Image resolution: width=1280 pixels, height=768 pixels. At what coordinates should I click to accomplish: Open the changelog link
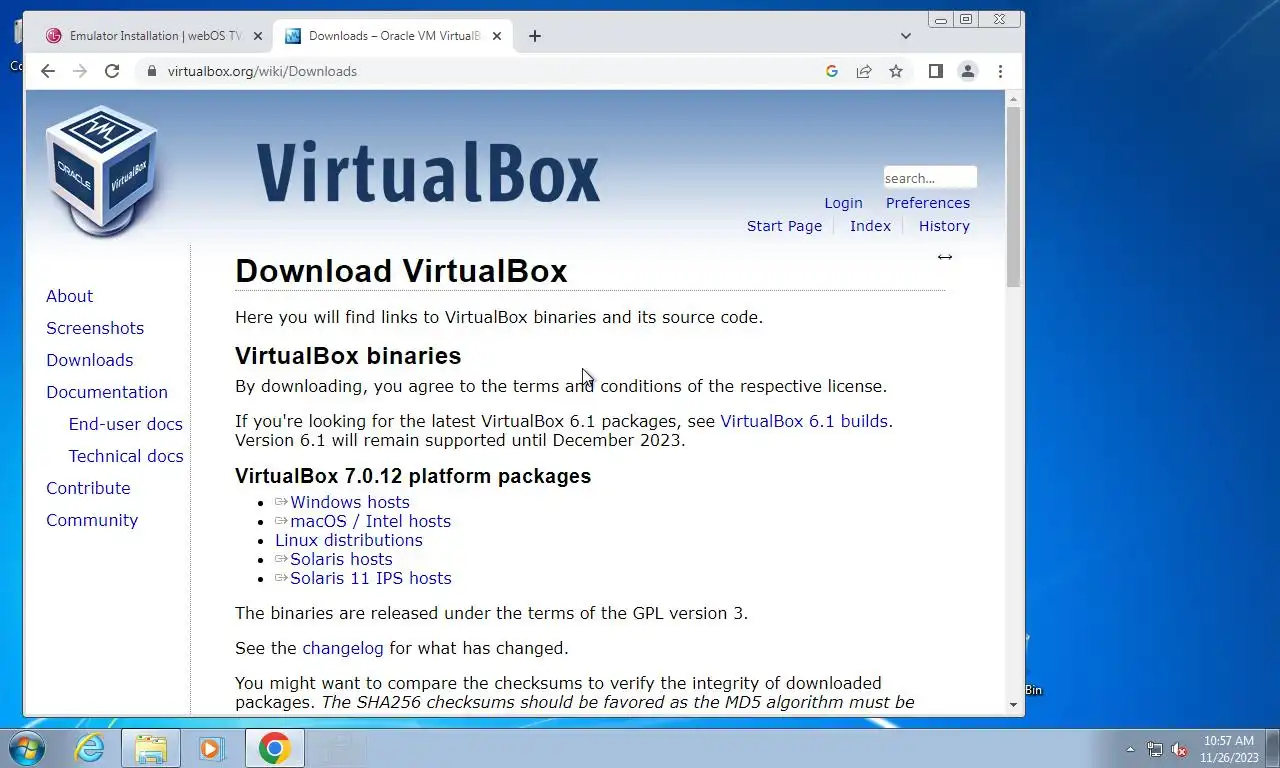click(x=343, y=648)
